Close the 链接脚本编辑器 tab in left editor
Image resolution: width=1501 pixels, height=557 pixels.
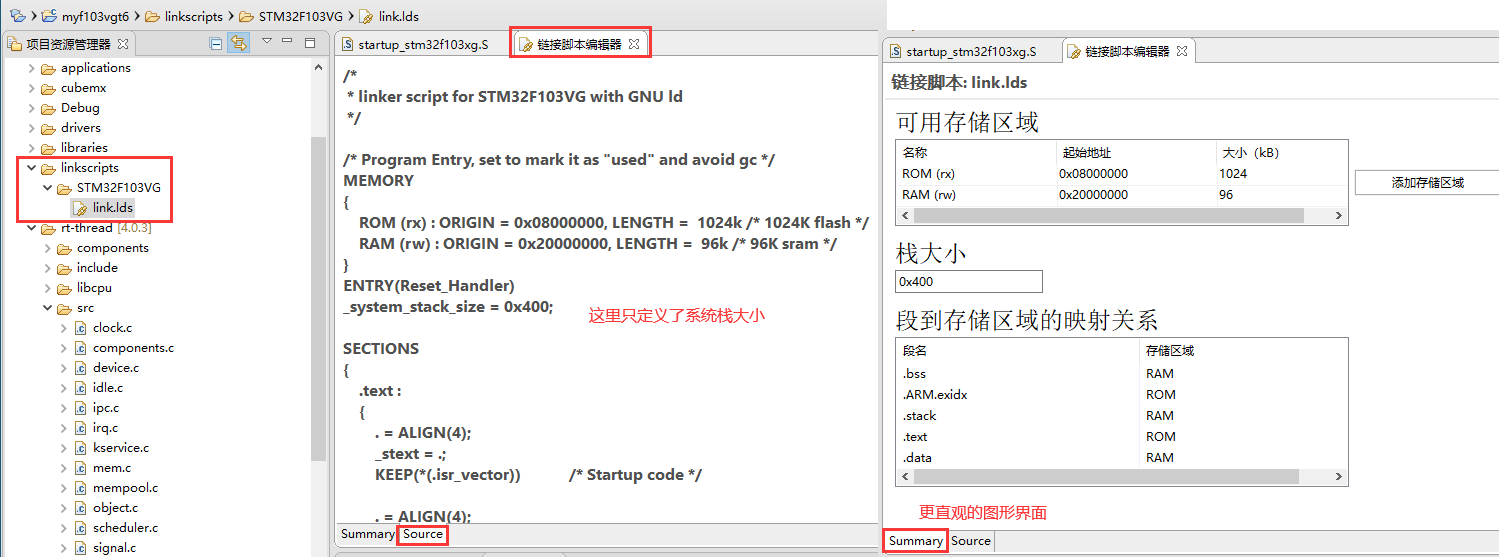coord(633,45)
